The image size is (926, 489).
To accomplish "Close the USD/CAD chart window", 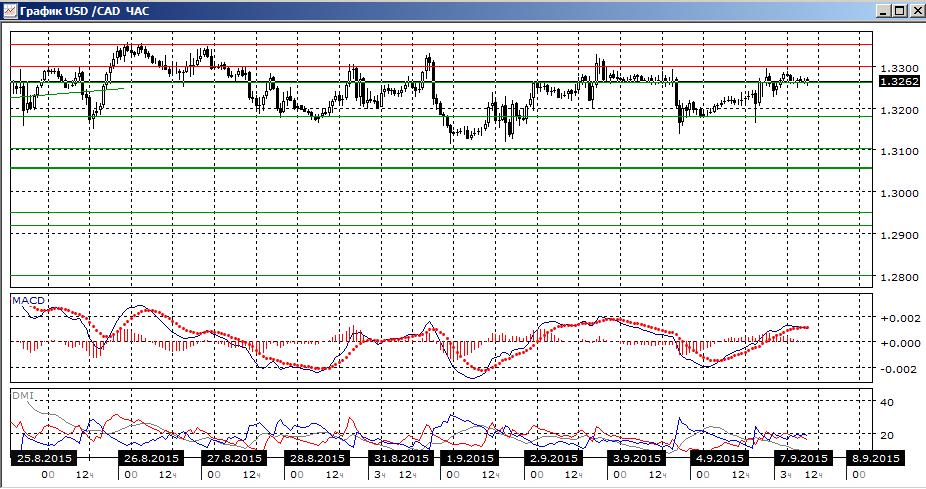I will tap(915, 10).
